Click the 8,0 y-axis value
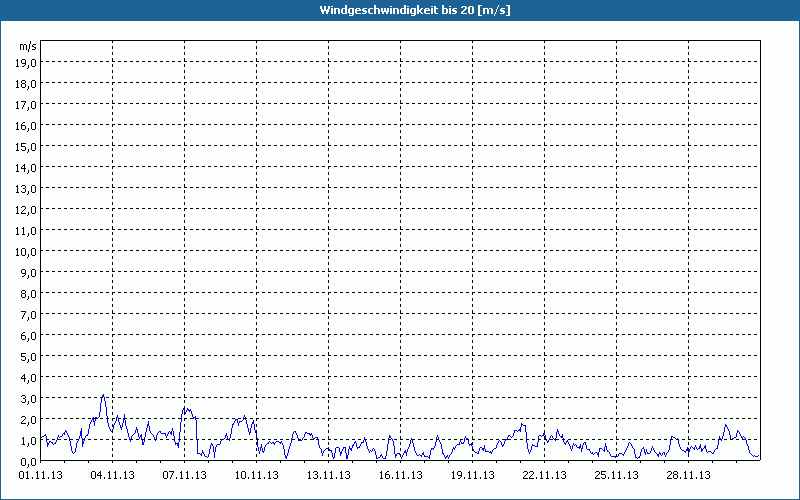Viewport: 800px width, 500px height. (28, 294)
